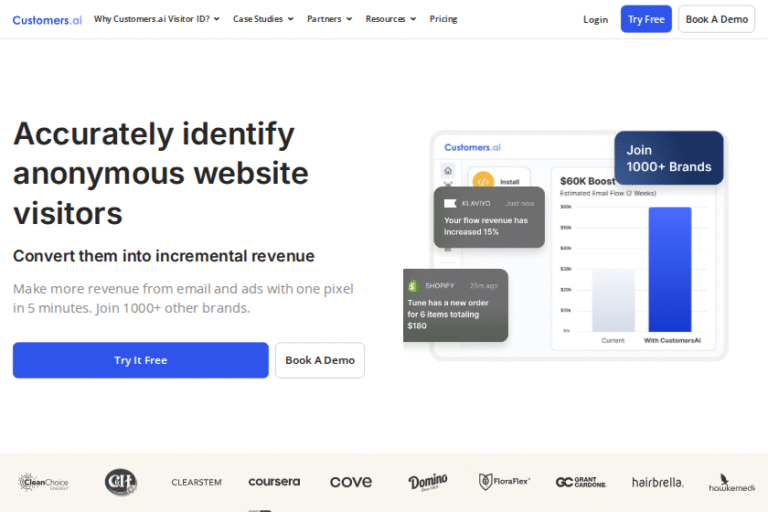
Task: Click the Grant Cardone logo
Action: point(581,482)
